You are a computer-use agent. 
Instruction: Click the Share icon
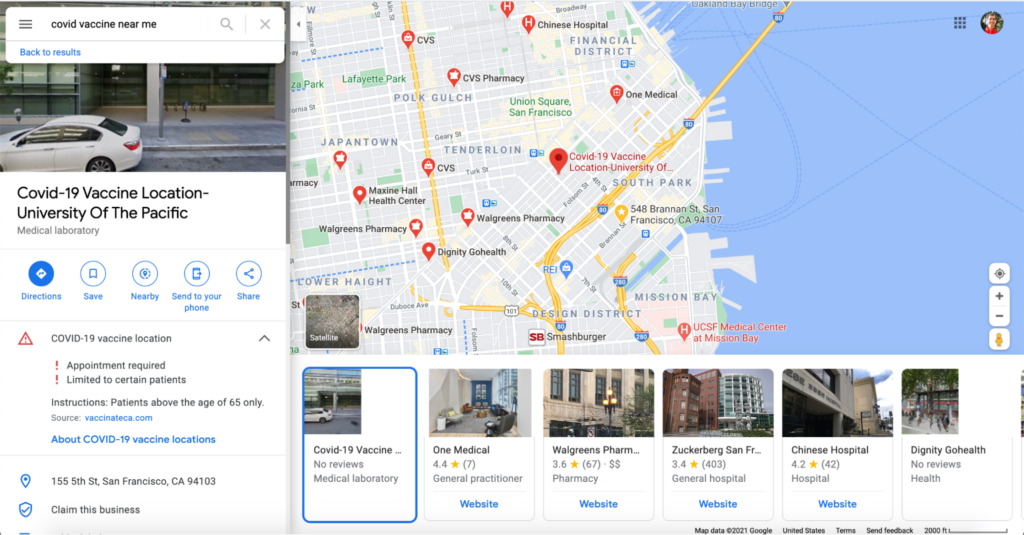coord(248,273)
